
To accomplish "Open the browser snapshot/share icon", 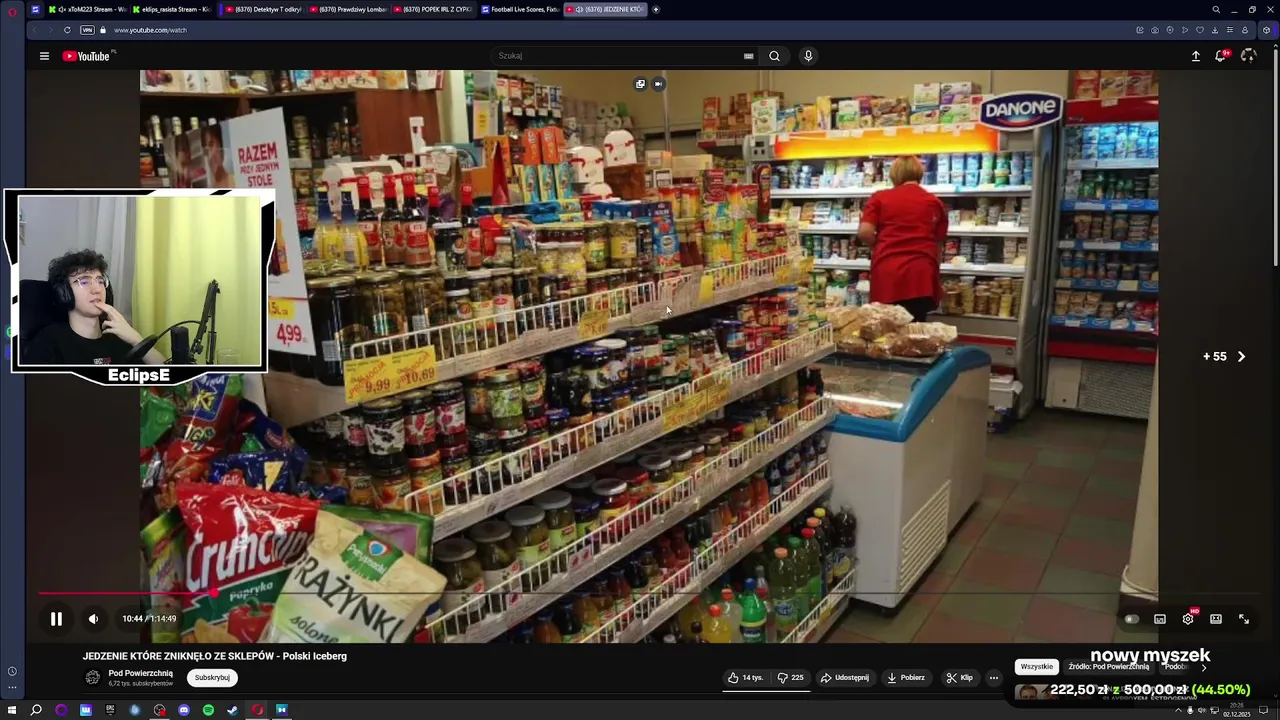I will 1155,30.
